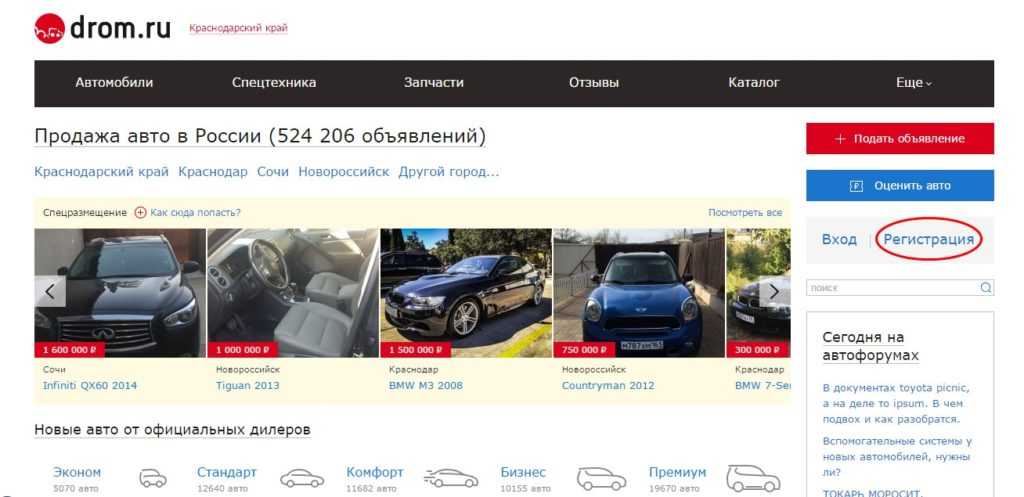The height and width of the screenshot is (497, 1024).
Task: Open forum topic about toyota picnic documents
Action: click(x=896, y=403)
